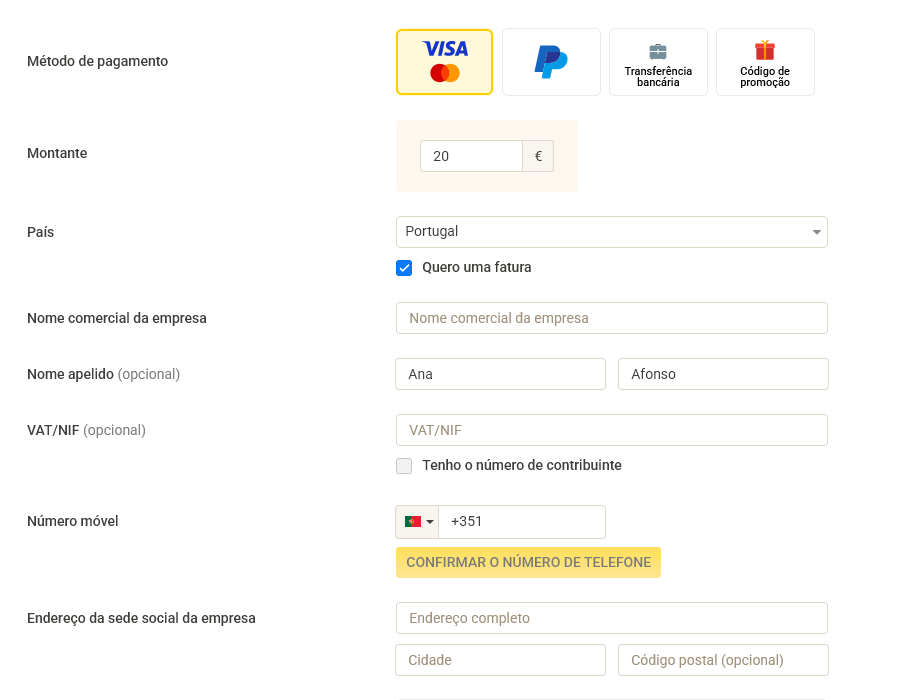The height and width of the screenshot is (700, 898).
Task: Open the País country dropdown
Action: pyautogui.click(x=612, y=232)
